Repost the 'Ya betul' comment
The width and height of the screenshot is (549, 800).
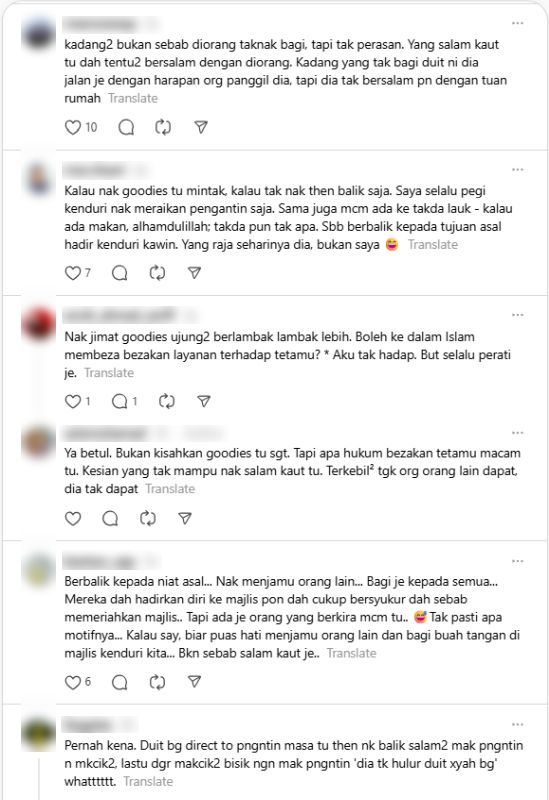point(147,518)
